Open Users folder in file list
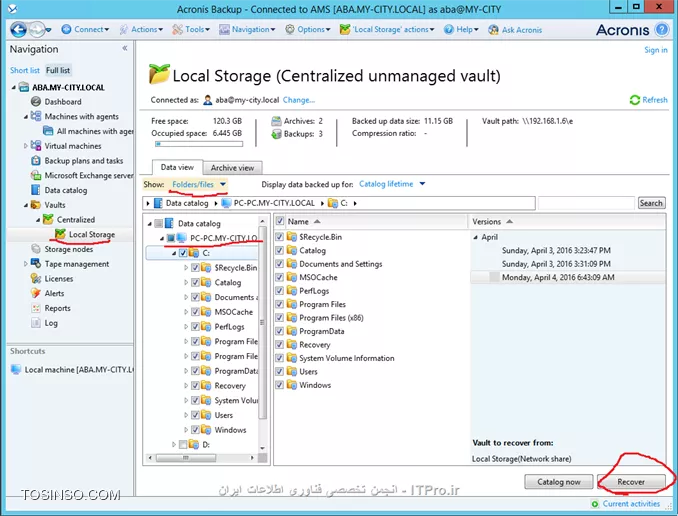The image size is (678, 516). point(308,372)
